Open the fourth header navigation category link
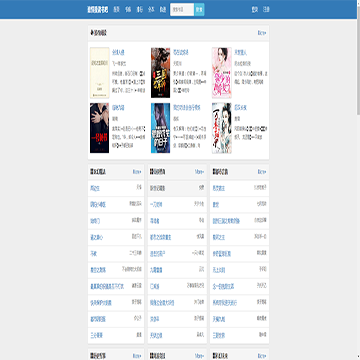Image resolution: width=360 pixels, height=360 pixels. click(151, 10)
